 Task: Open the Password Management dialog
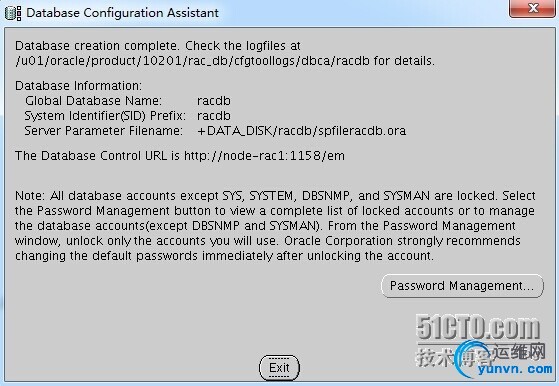462,285
